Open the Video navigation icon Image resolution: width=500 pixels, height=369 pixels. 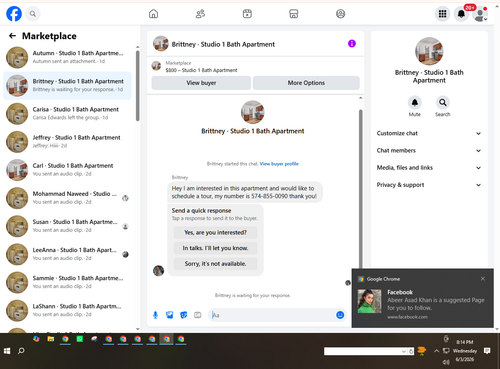(x=247, y=14)
